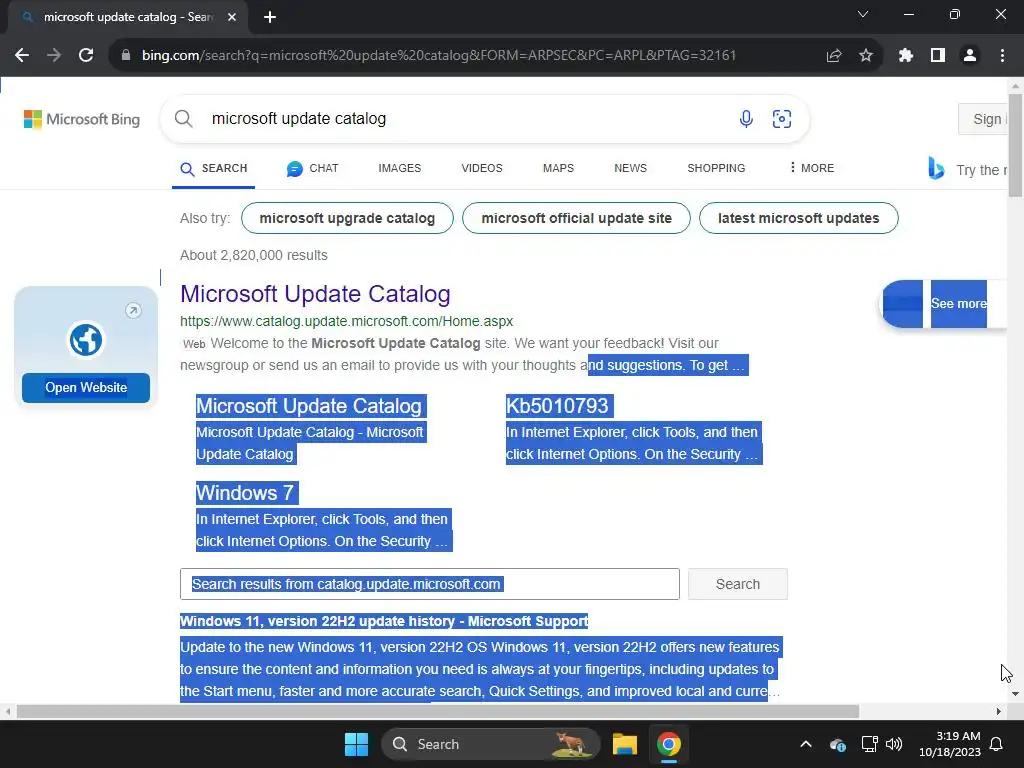Viewport: 1024px width, 768px height.
Task: Switch to the NEWS tab
Action: click(630, 168)
